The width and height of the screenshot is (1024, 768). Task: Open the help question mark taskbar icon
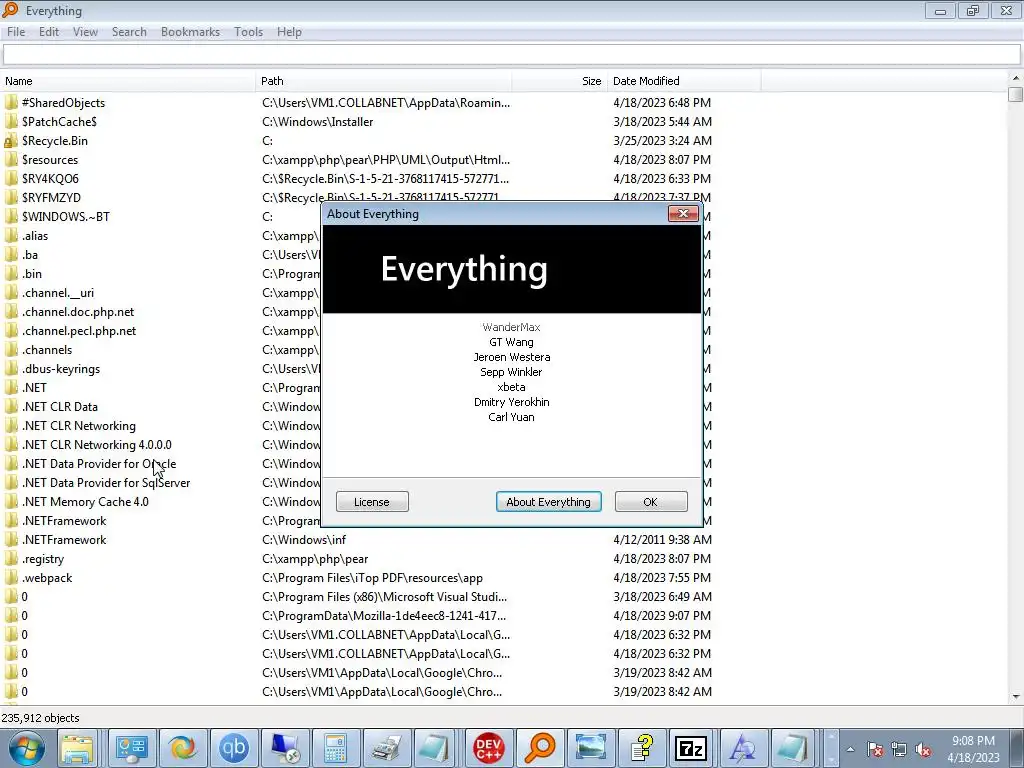tap(642, 748)
